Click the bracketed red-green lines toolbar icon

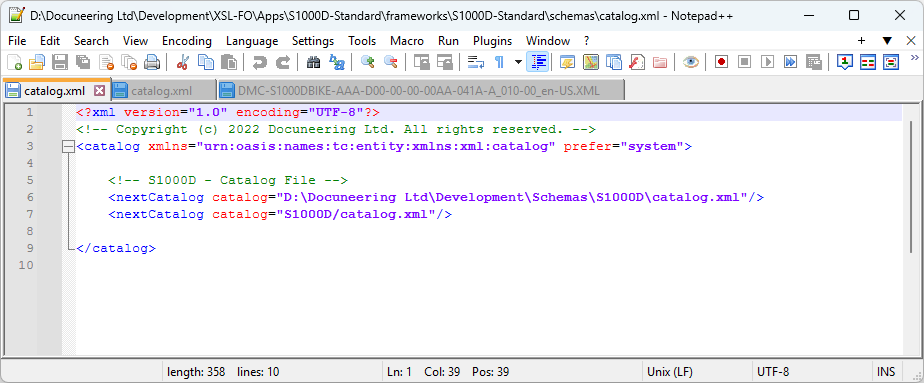891,62
